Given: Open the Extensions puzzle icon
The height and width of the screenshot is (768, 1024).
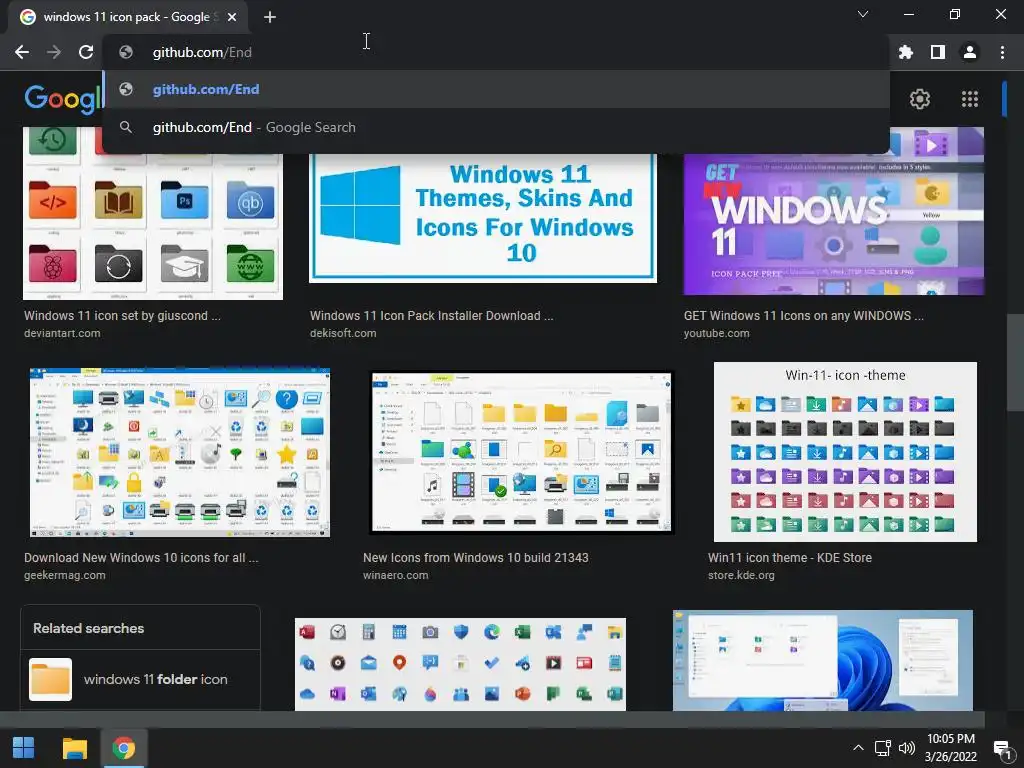Looking at the screenshot, I should pos(905,52).
